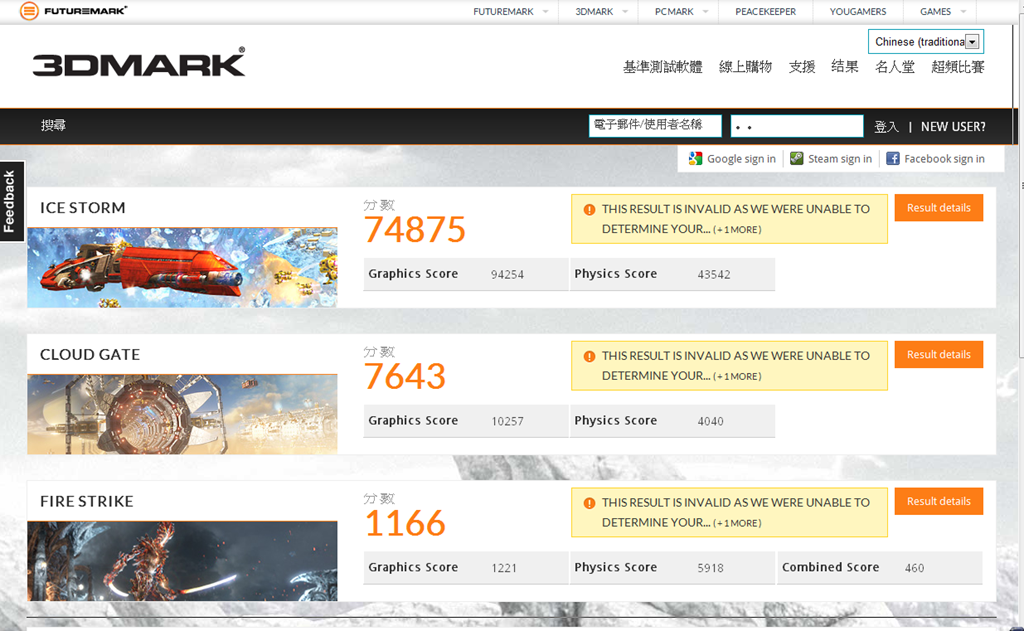Click Ice Storm graphics score 94254
Viewport: 1024px width, 631px height.
pos(507,275)
